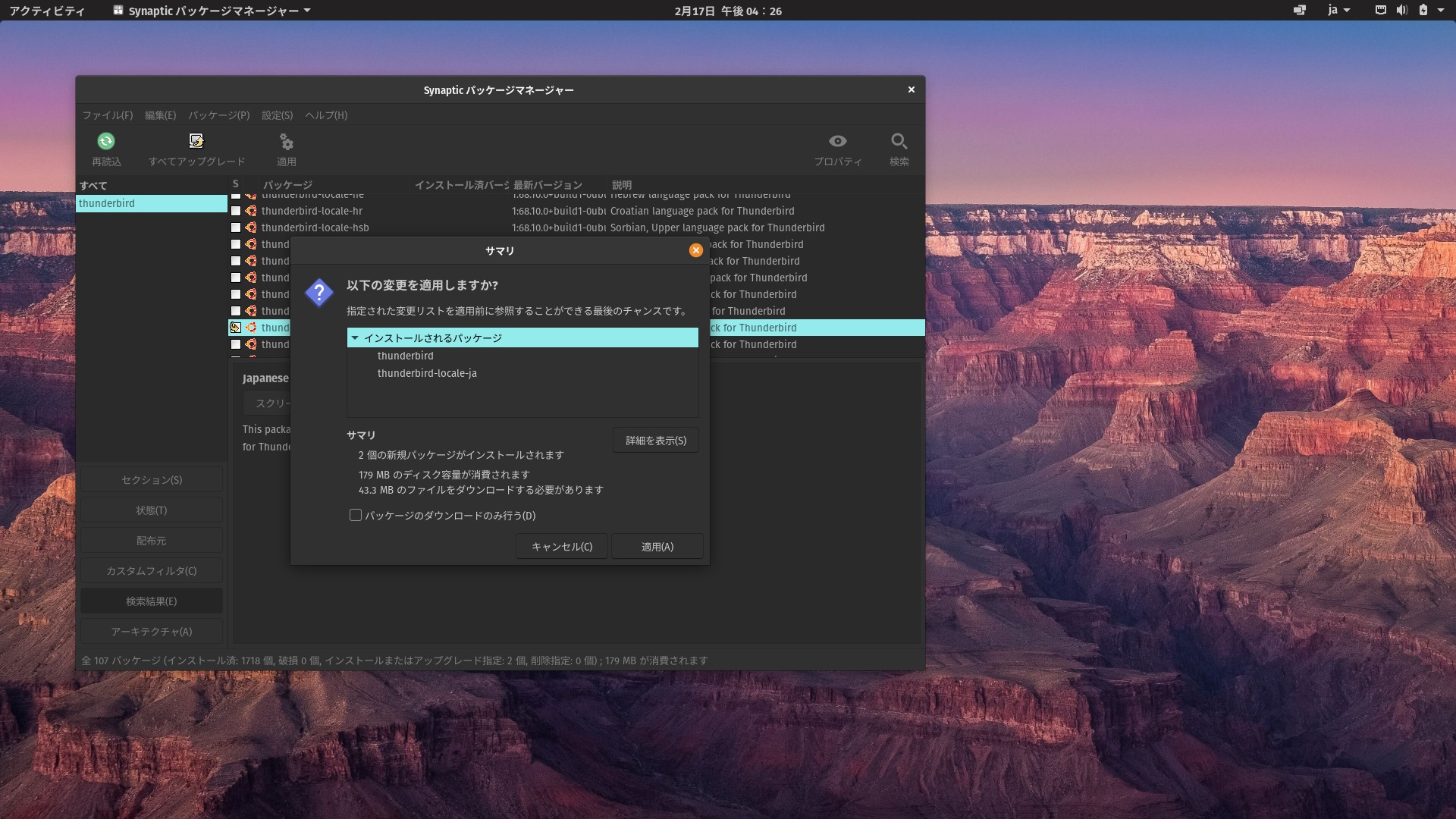This screenshot has width=1456, height=819.
Task: Open Properties (プロパティ) eye icon
Action: click(837, 141)
